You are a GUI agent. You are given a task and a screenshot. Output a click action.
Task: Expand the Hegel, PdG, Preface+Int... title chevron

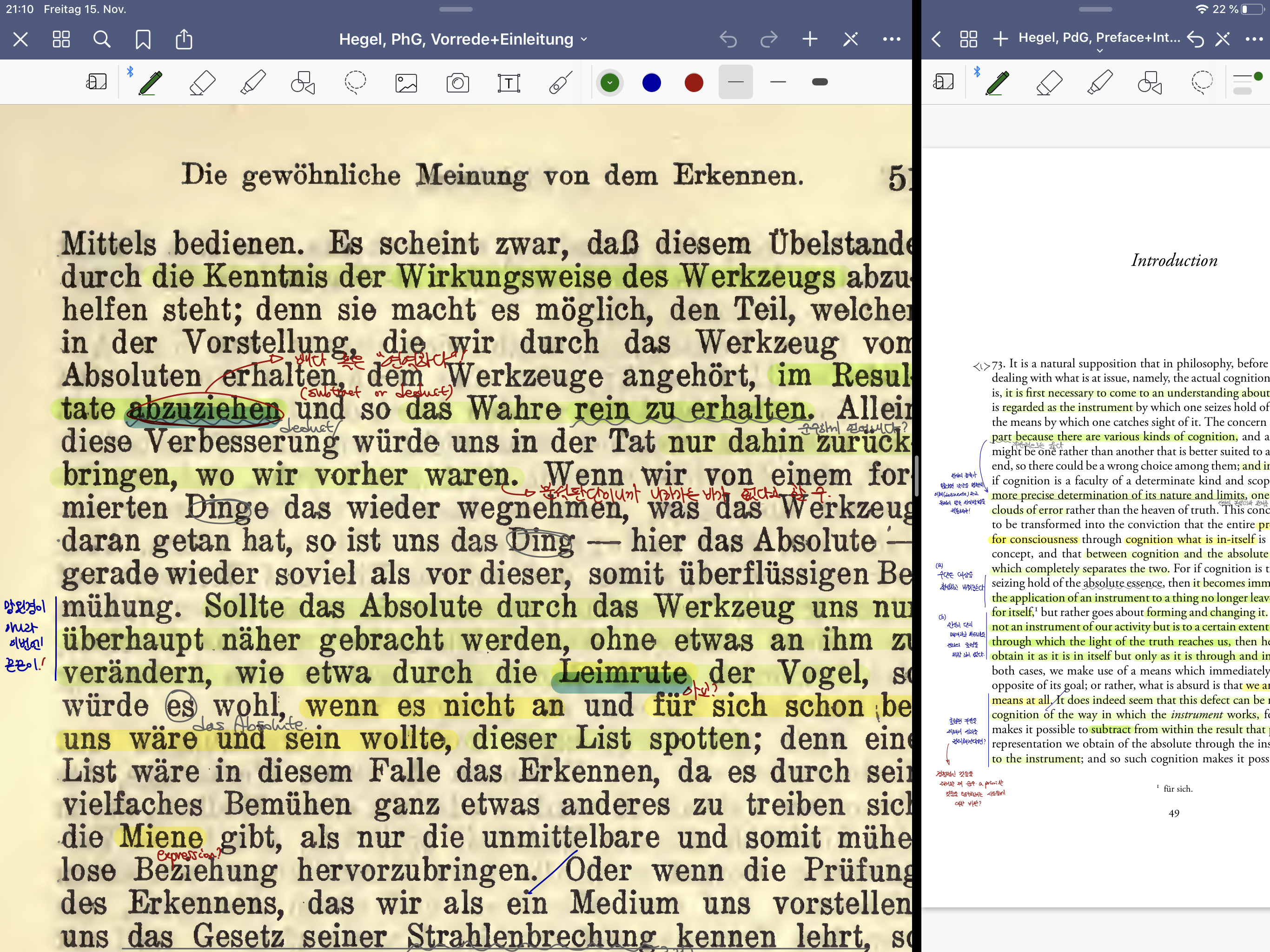point(1099,51)
